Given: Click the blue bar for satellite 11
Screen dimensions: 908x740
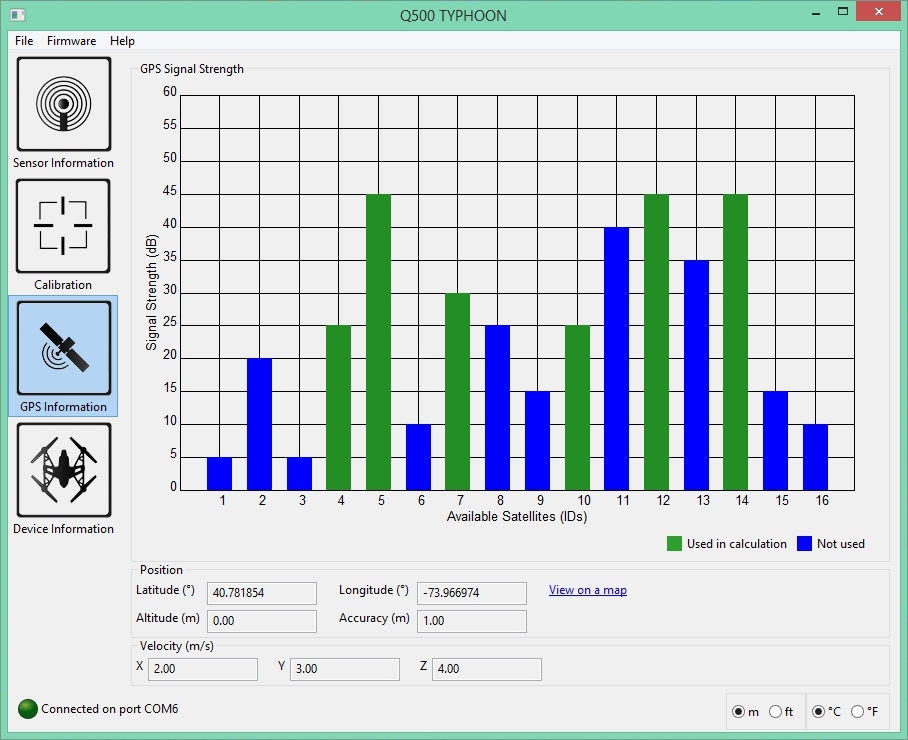Looking at the screenshot, I should pos(617,359).
